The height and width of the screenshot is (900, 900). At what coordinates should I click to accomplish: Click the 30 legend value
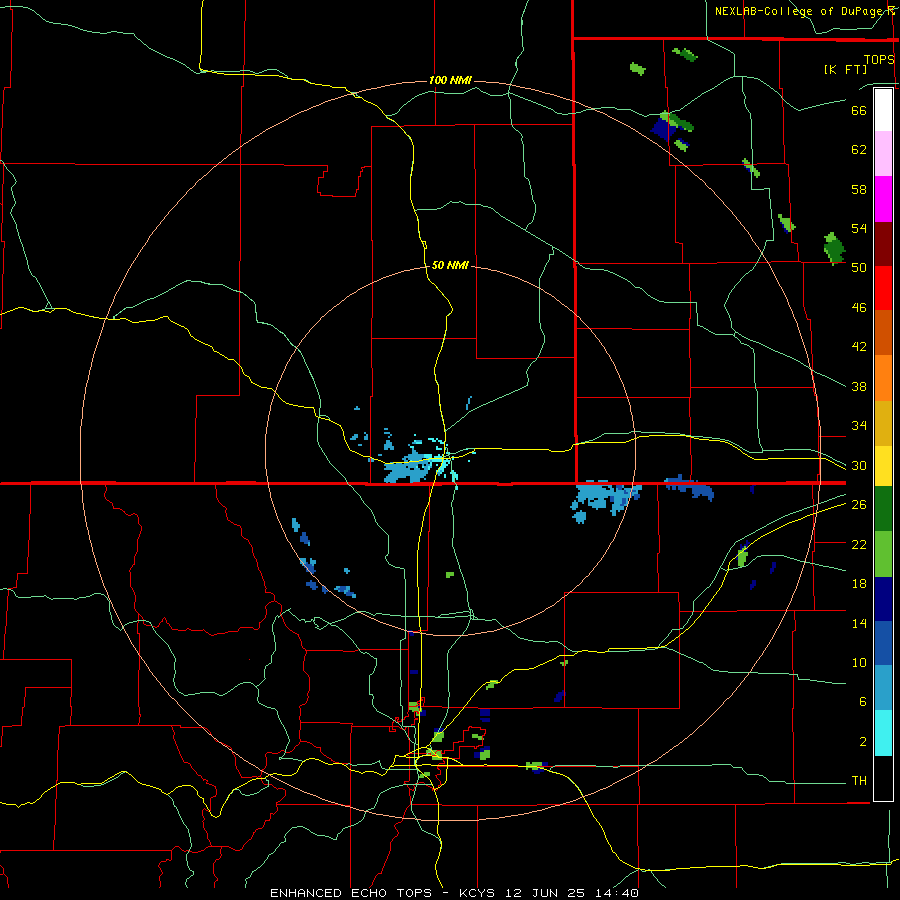tap(859, 465)
